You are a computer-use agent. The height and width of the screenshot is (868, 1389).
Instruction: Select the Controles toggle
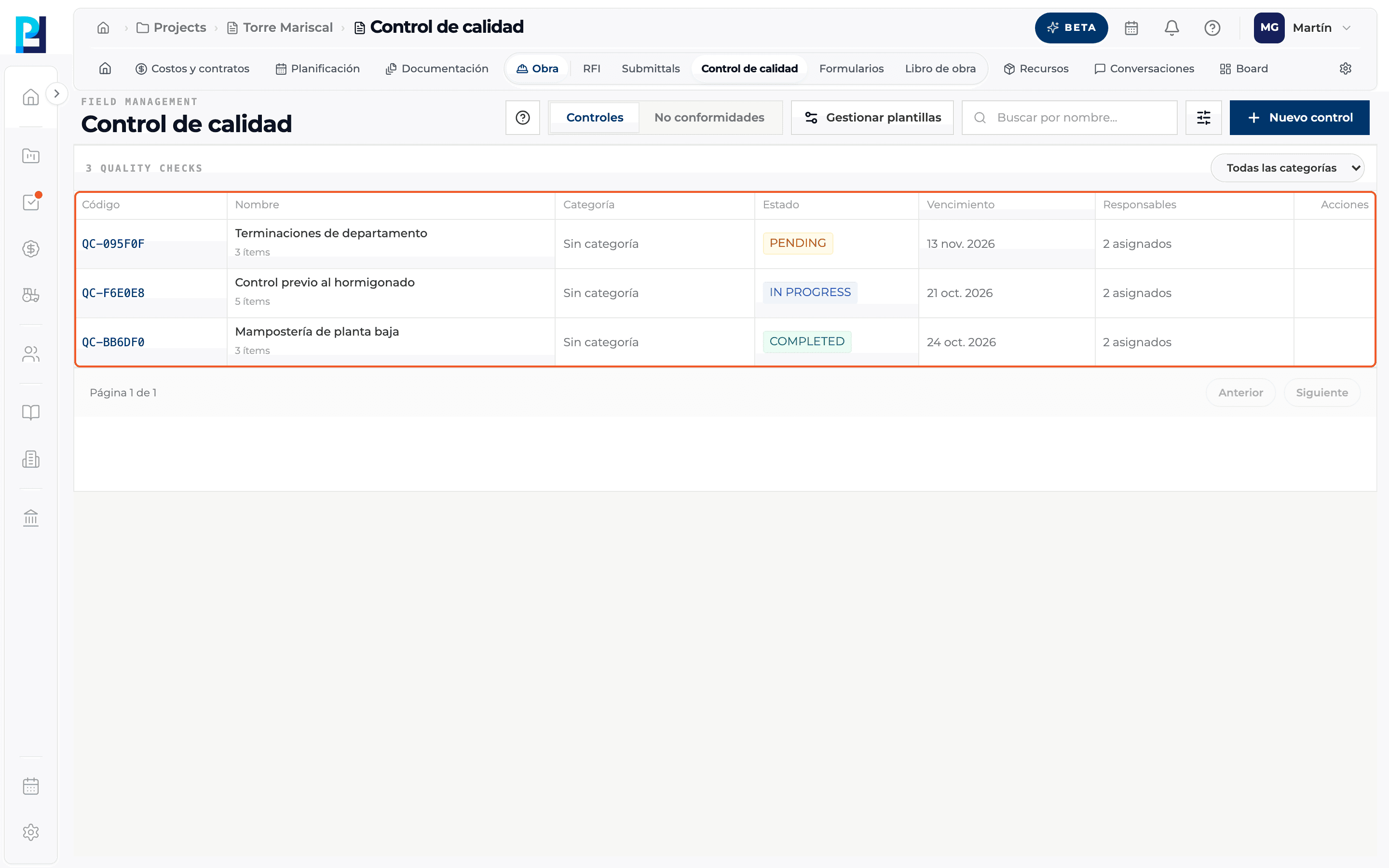[595, 118]
